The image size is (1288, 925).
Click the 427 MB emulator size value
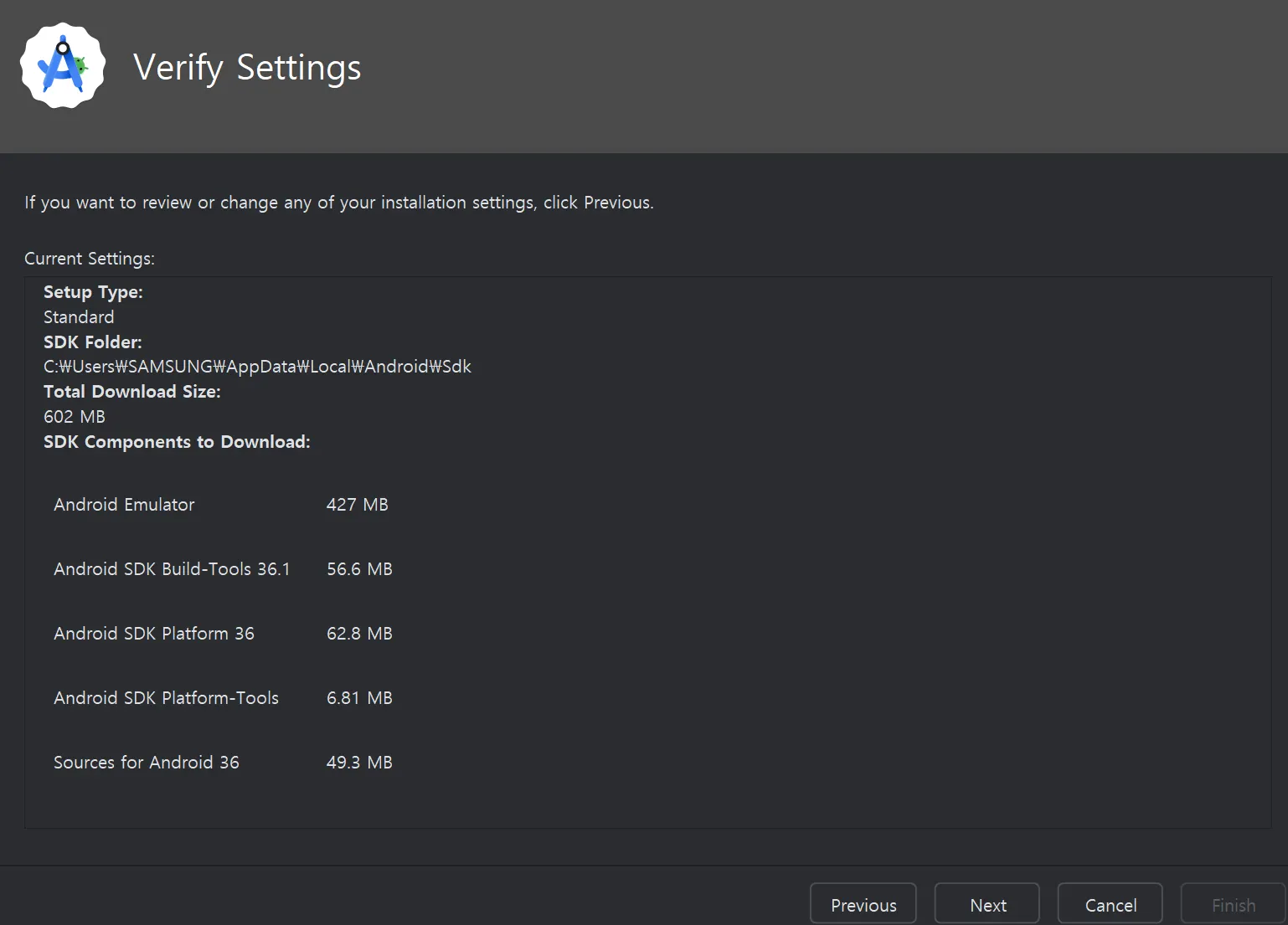coord(358,505)
